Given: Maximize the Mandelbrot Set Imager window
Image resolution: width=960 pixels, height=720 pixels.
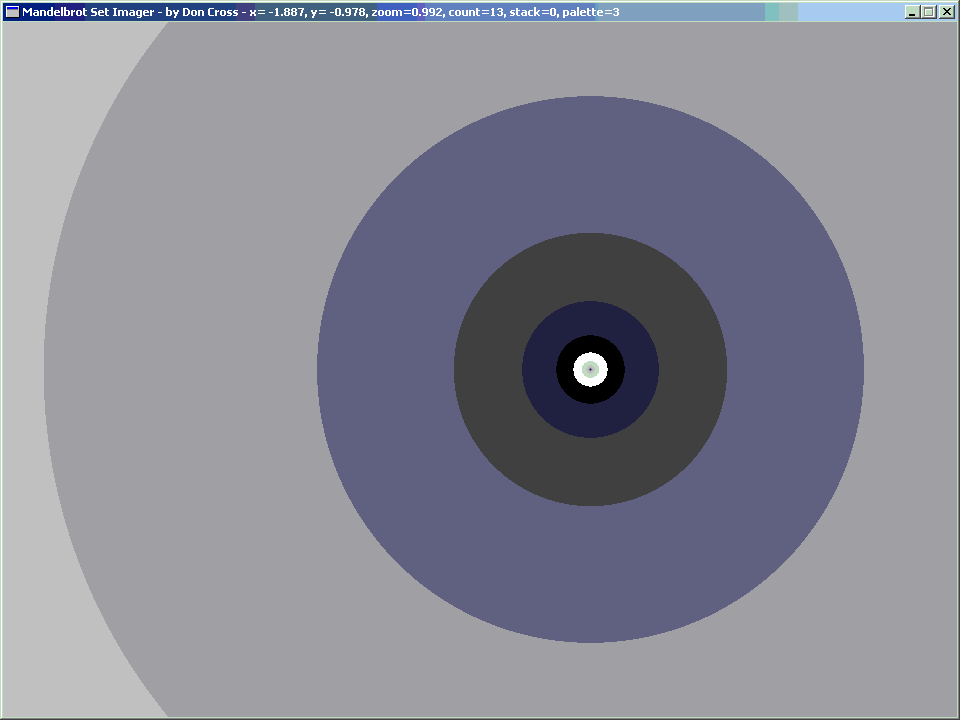Looking at the screenshot, I should [x=928, y=12].
